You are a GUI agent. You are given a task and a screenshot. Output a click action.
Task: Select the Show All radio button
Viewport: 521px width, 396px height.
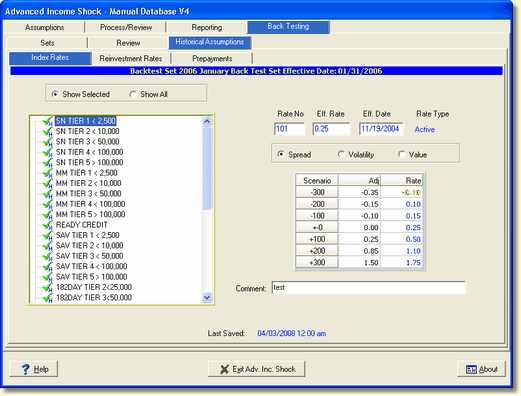click(x=133, y=94)
